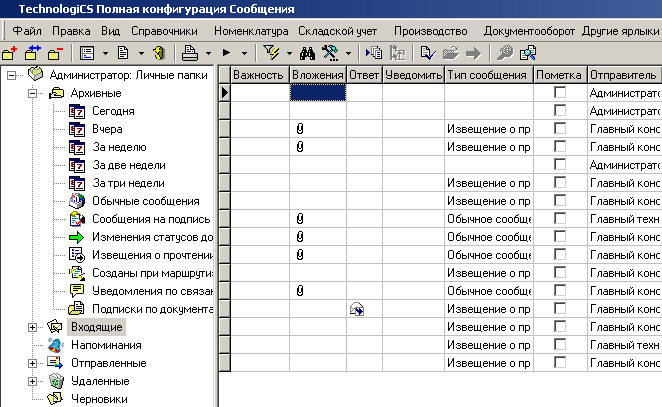Viewport: 662px width, 407px height.
Task: Tick Пометка checkbox in the last table row
Action: point(560,363)
